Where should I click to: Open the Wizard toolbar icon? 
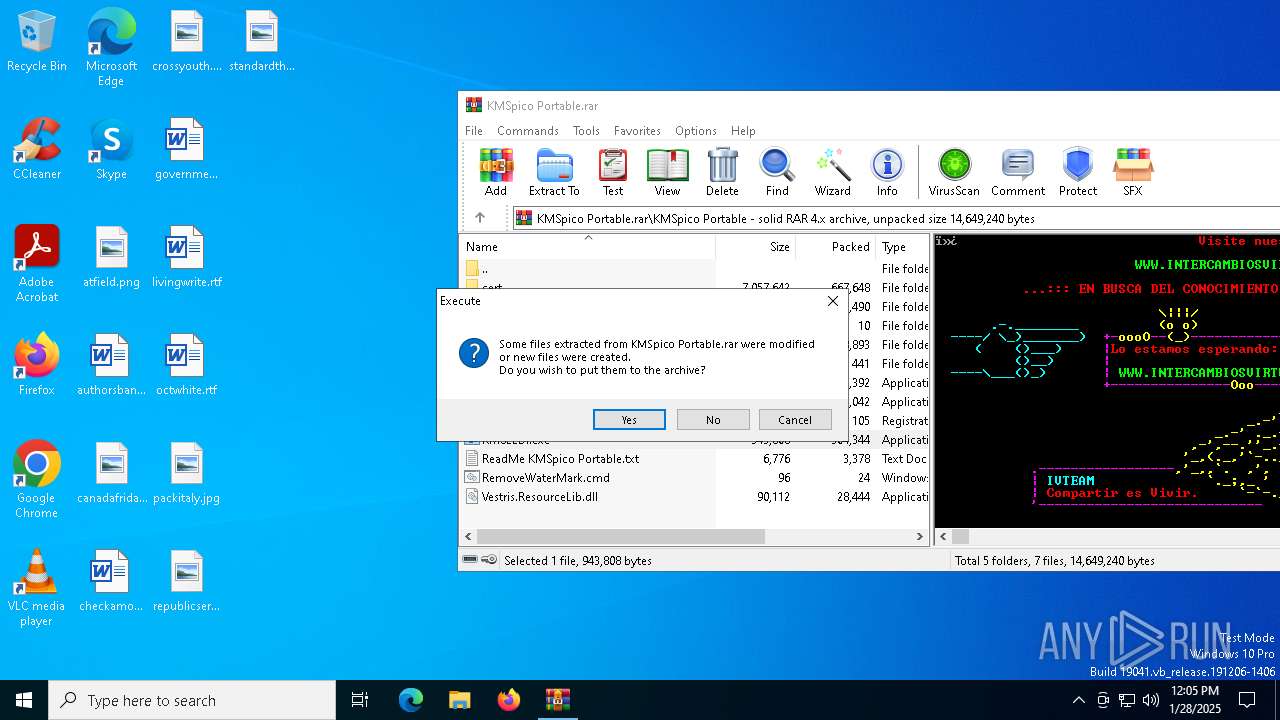(x=832, y=173)
